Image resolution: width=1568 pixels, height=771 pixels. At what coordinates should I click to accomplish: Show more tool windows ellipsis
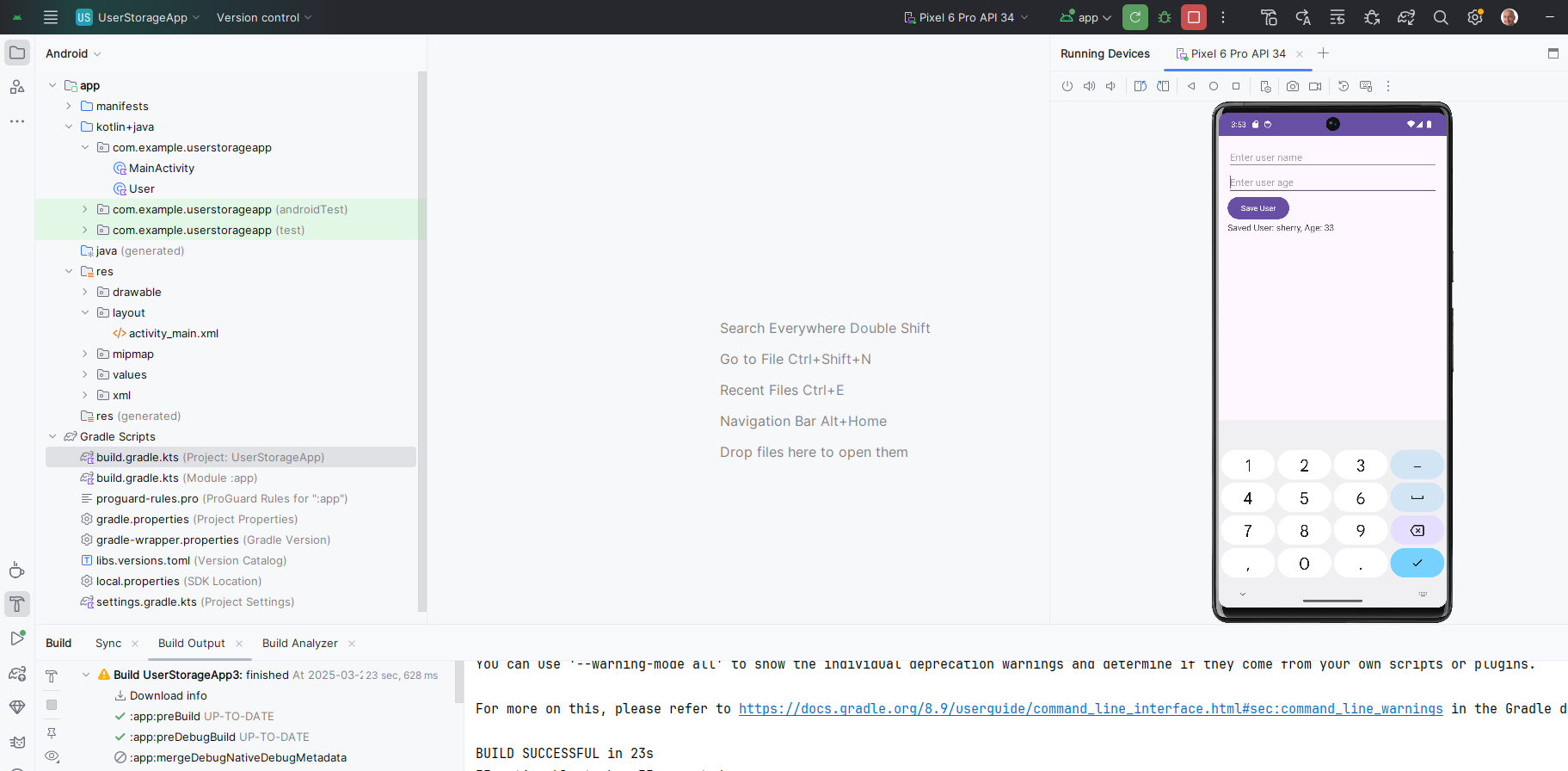point(17,121)
